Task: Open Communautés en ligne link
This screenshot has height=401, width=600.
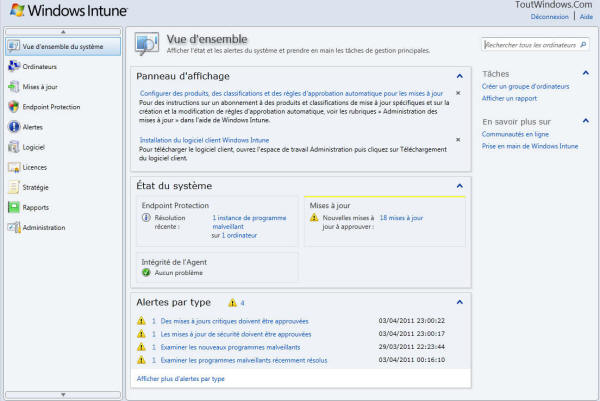Action: point(515,134)
